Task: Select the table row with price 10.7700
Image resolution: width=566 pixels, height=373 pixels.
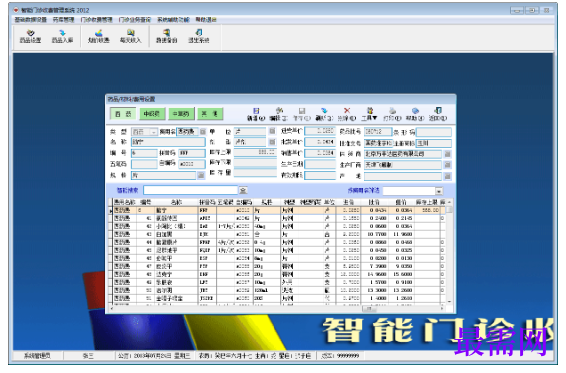Action: [x=278, y=234]
